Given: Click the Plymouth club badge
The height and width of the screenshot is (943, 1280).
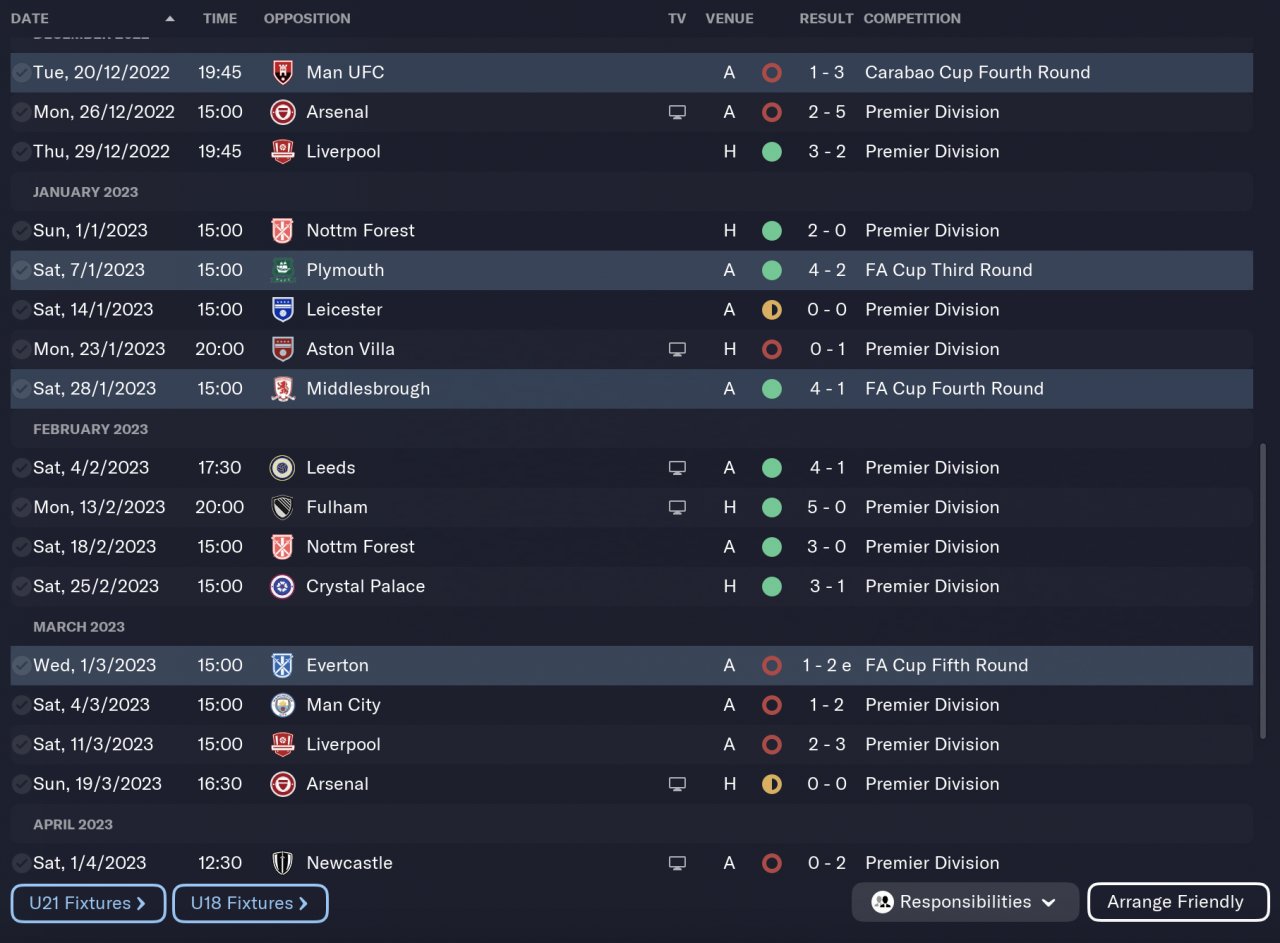Looking at the screenshot, I should 283,270.
